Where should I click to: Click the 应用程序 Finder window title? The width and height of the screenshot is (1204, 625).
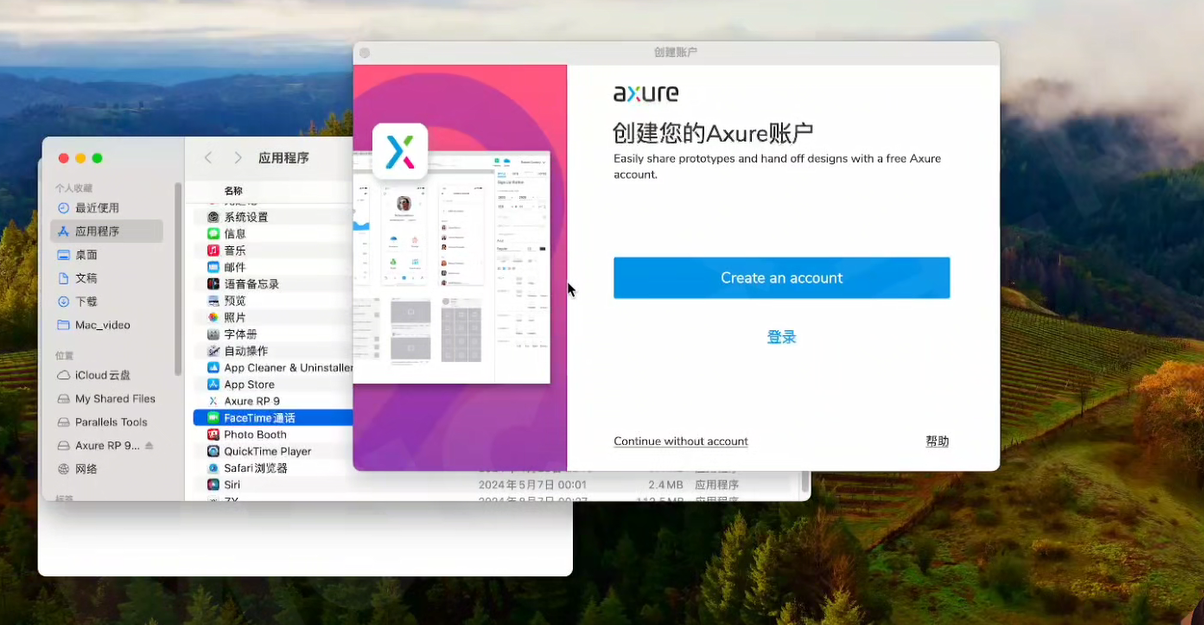[283, 158]
